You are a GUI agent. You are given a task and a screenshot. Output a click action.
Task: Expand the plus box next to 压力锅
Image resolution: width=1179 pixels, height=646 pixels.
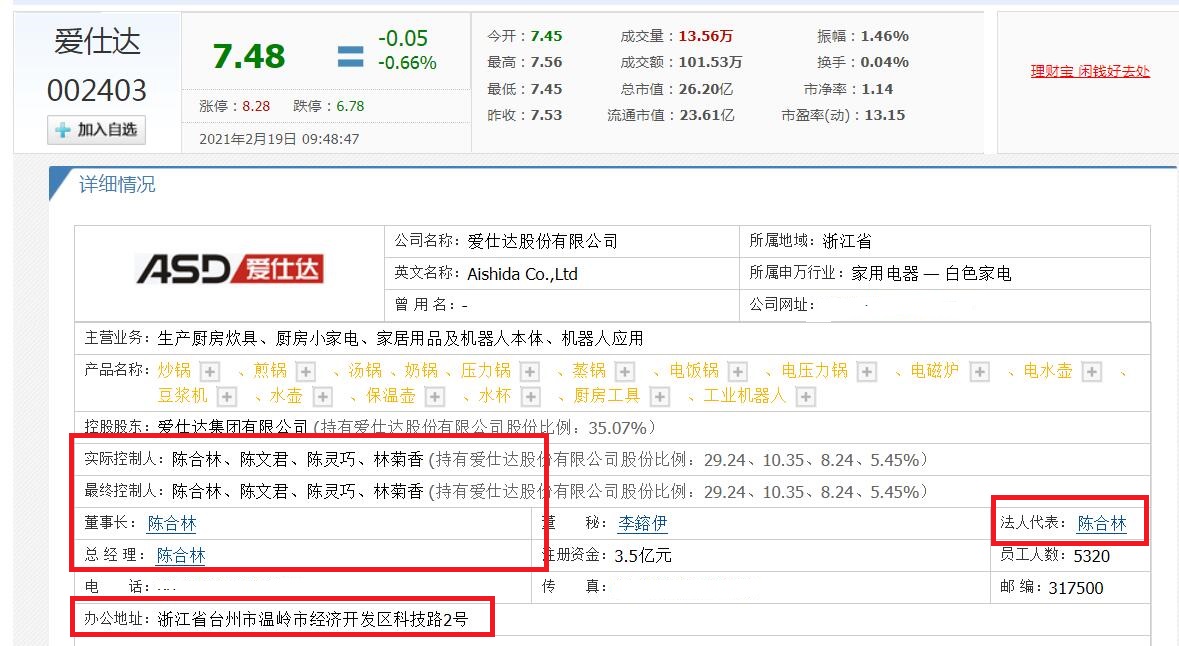pos(530,372)
